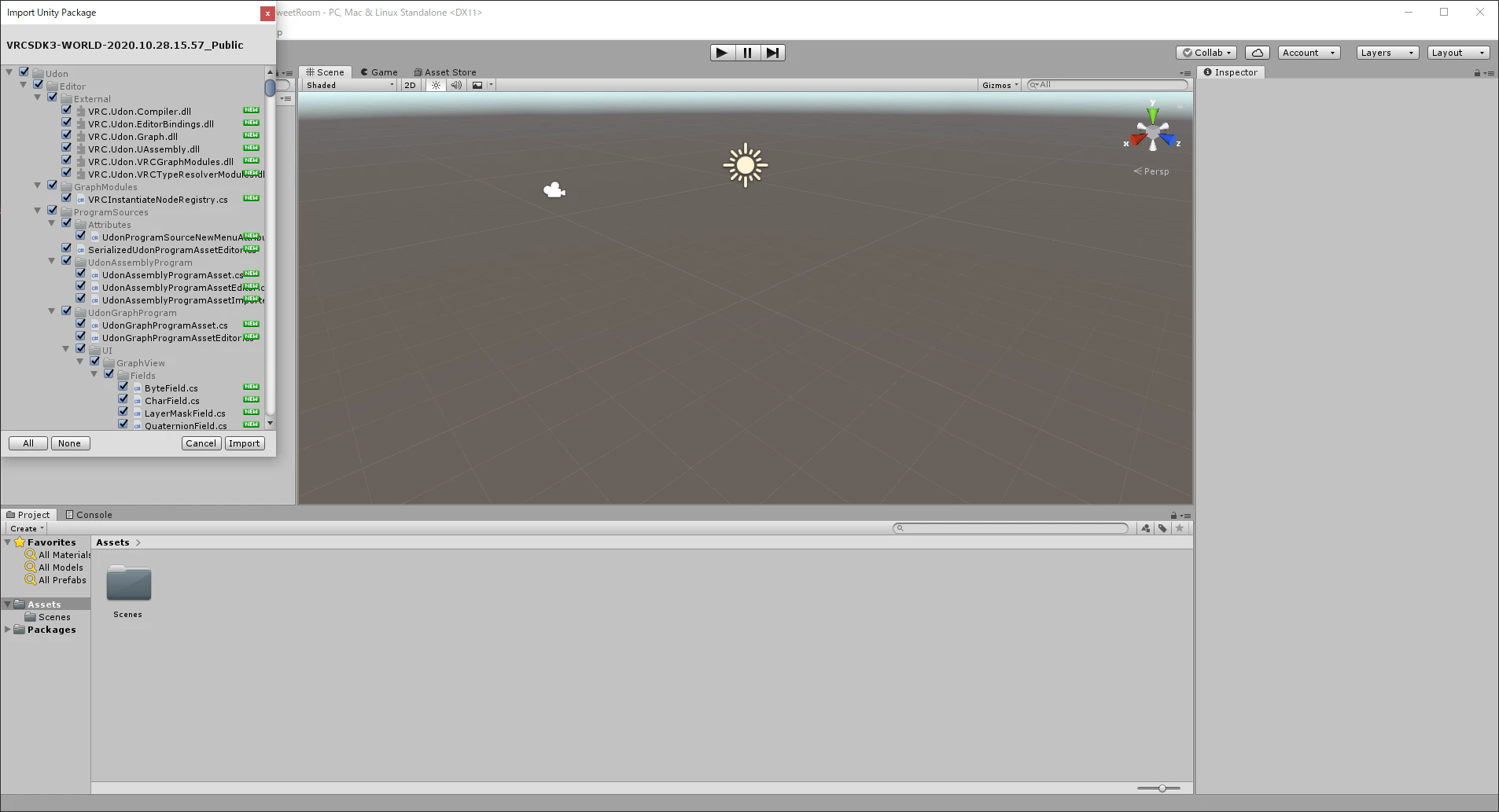Click the Project panel lock icon
Screen dimensions: 1499x812
click(x=1173, y=516)
